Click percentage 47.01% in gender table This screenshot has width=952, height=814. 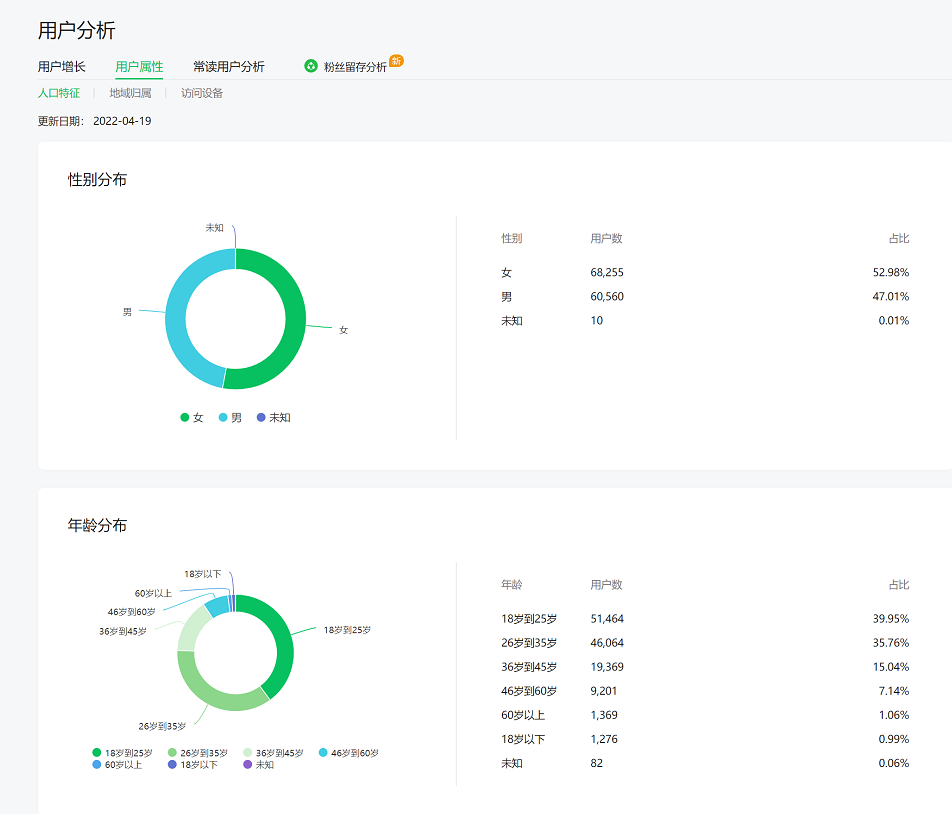pos(891,297)
